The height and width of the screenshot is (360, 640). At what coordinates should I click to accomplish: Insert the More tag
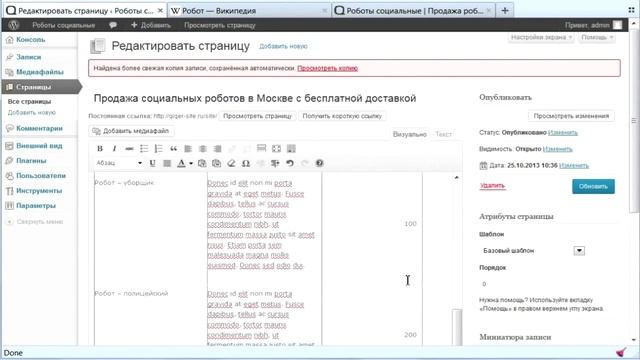262,149
